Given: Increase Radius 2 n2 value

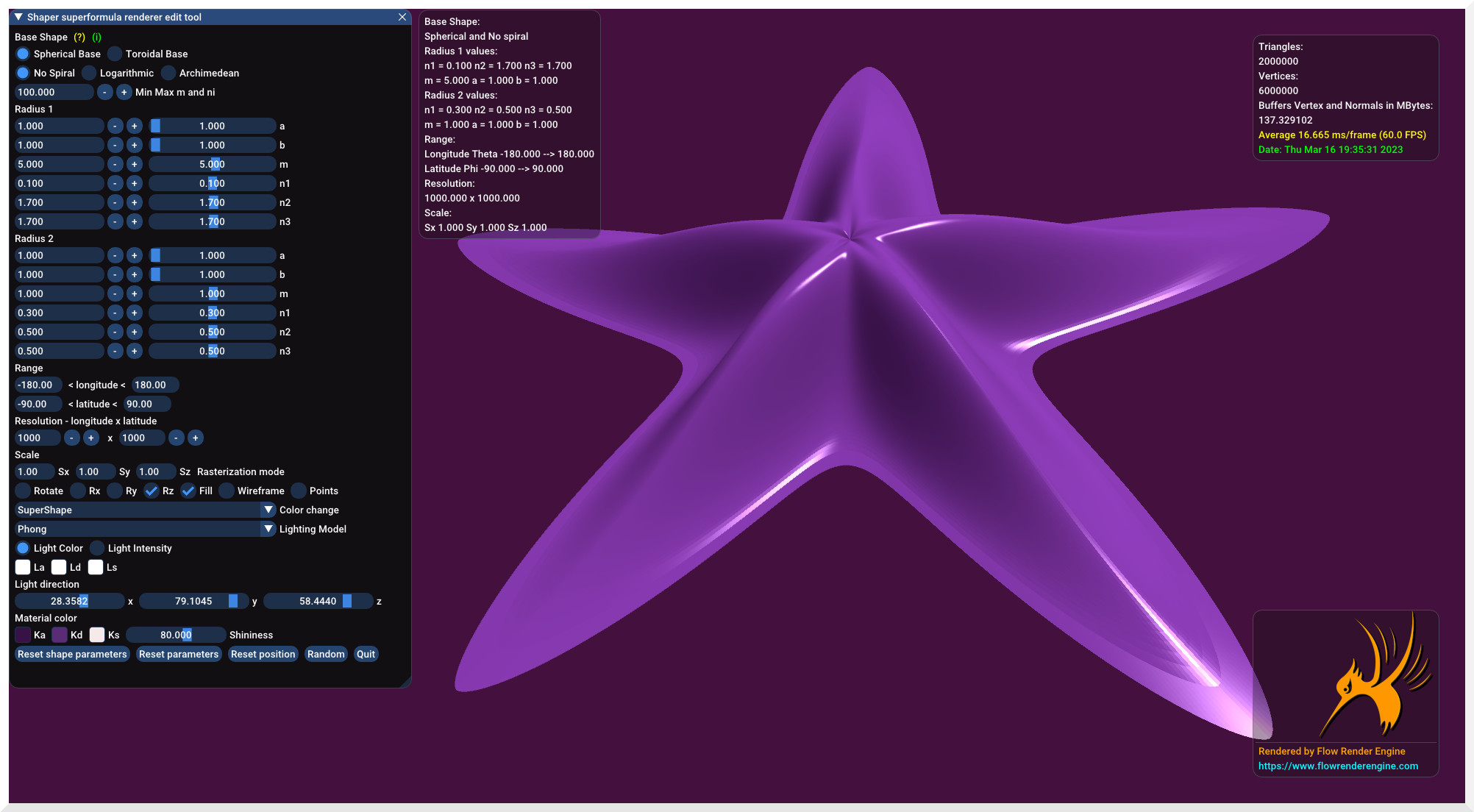Looking at the screenshot, I should coord(134,332).
